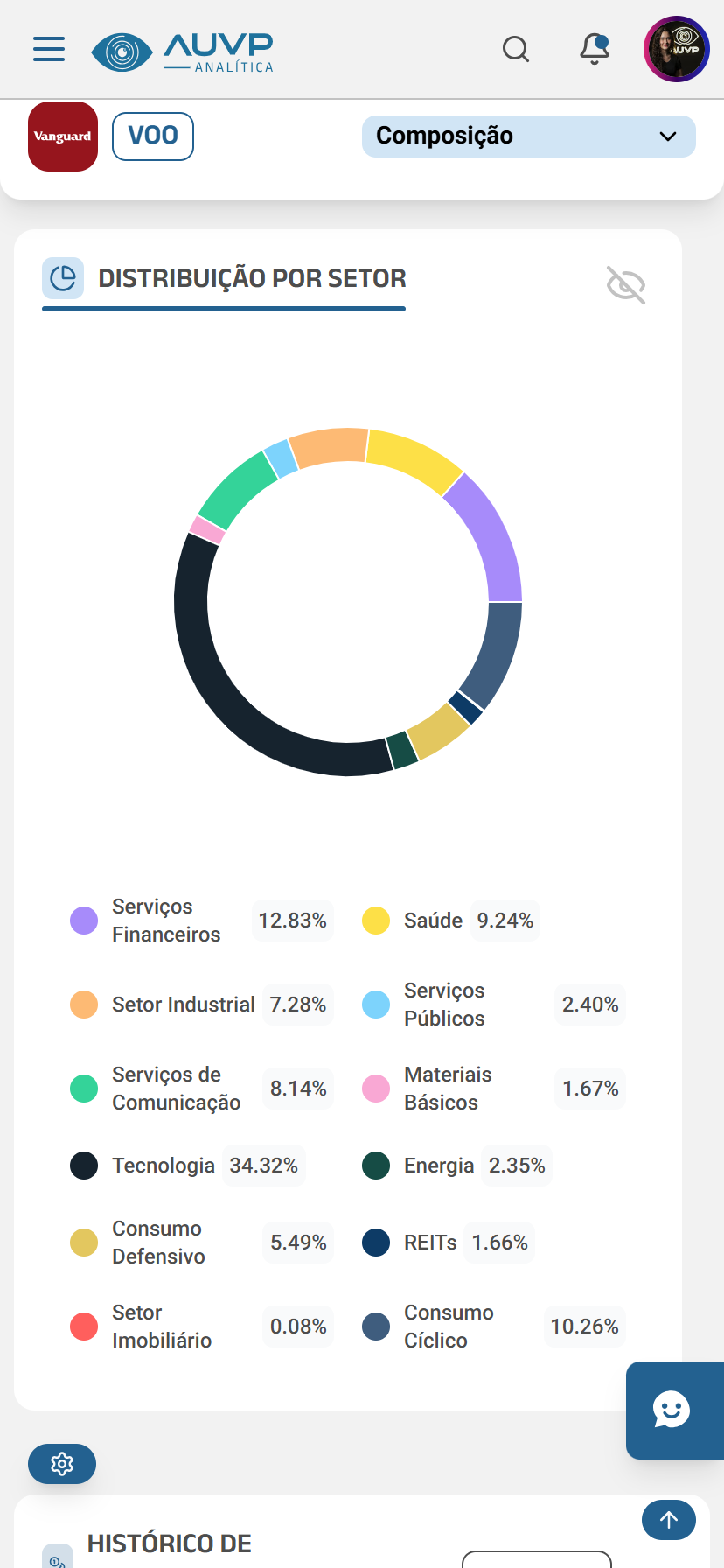
Task: Check notifications via the bell icon
Action: [594, 49]
